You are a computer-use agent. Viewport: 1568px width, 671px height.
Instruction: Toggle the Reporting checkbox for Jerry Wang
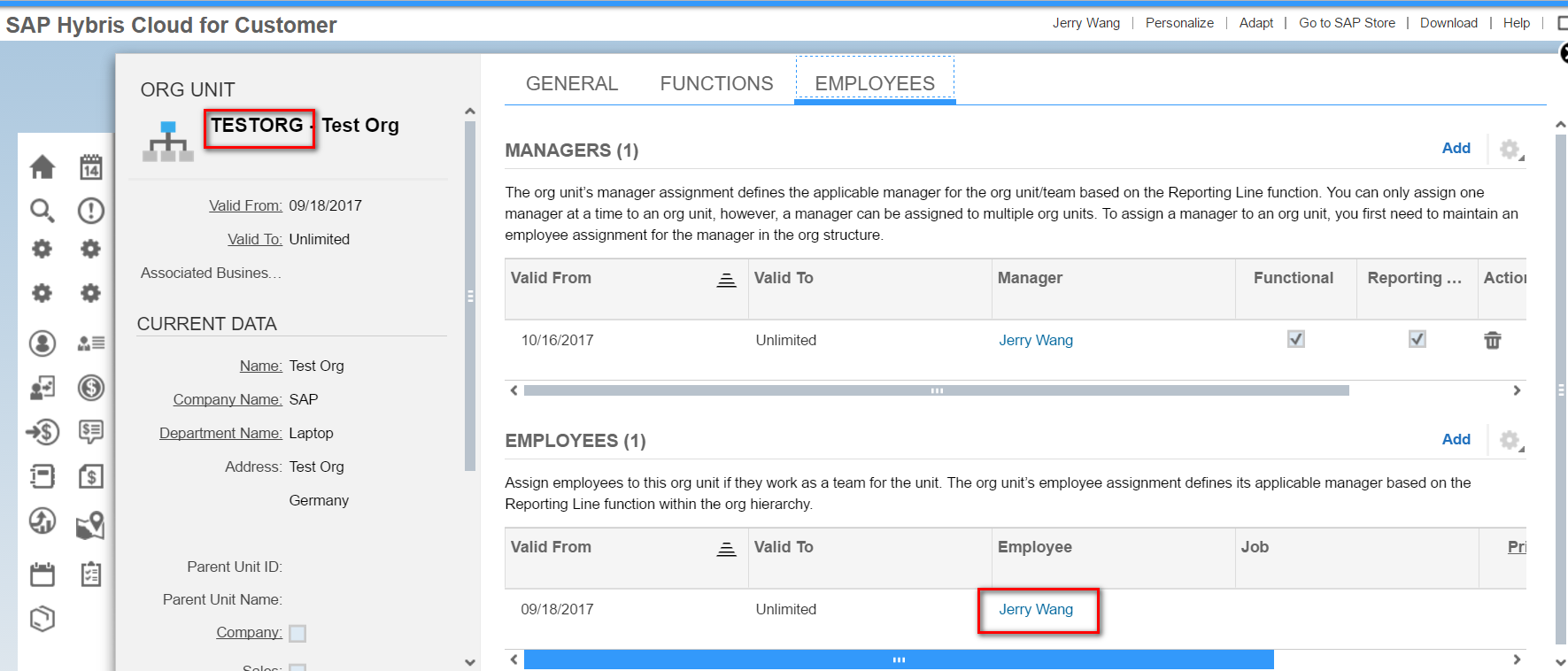[x=1417, y=339]
